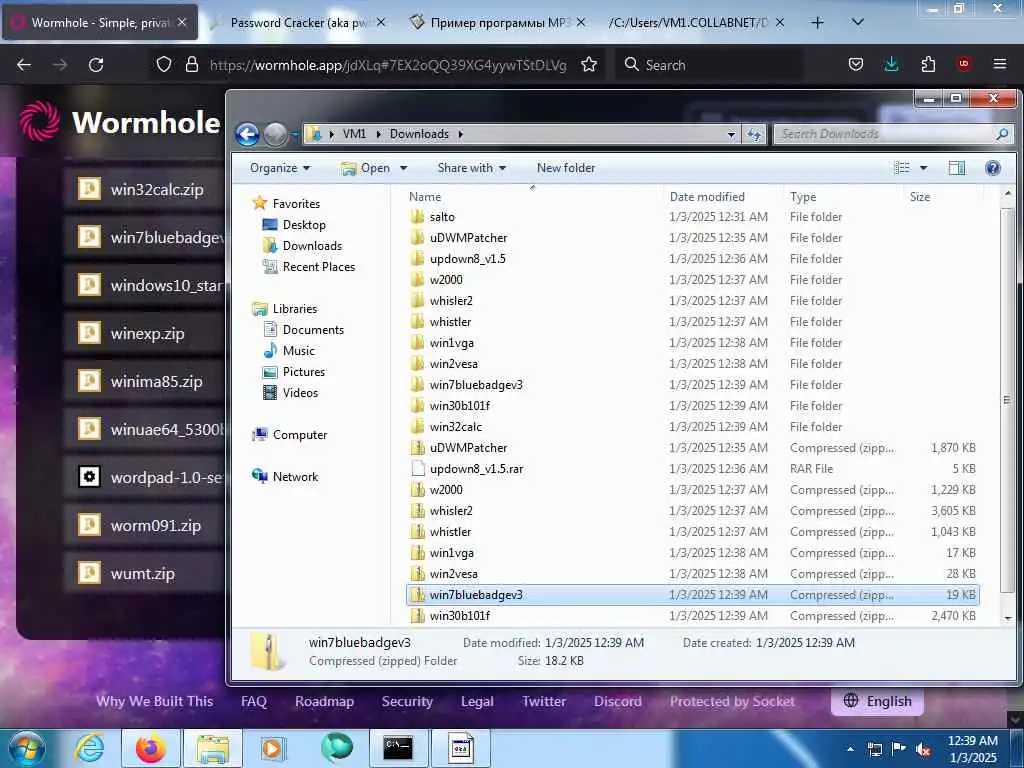Click the arrow after VM1 in breadcrumb
The height and width of the screenshot is (768, 1024).
click(378, 134)
